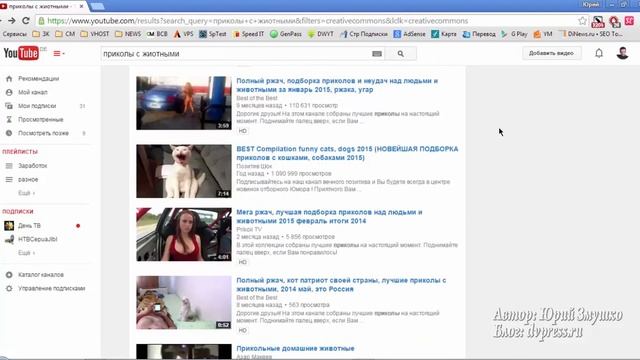The height and width of the screenshot is (360, 640).
Task: Click the НТВСериаЛЫ channel icon
Action: (x=9, y=239)
